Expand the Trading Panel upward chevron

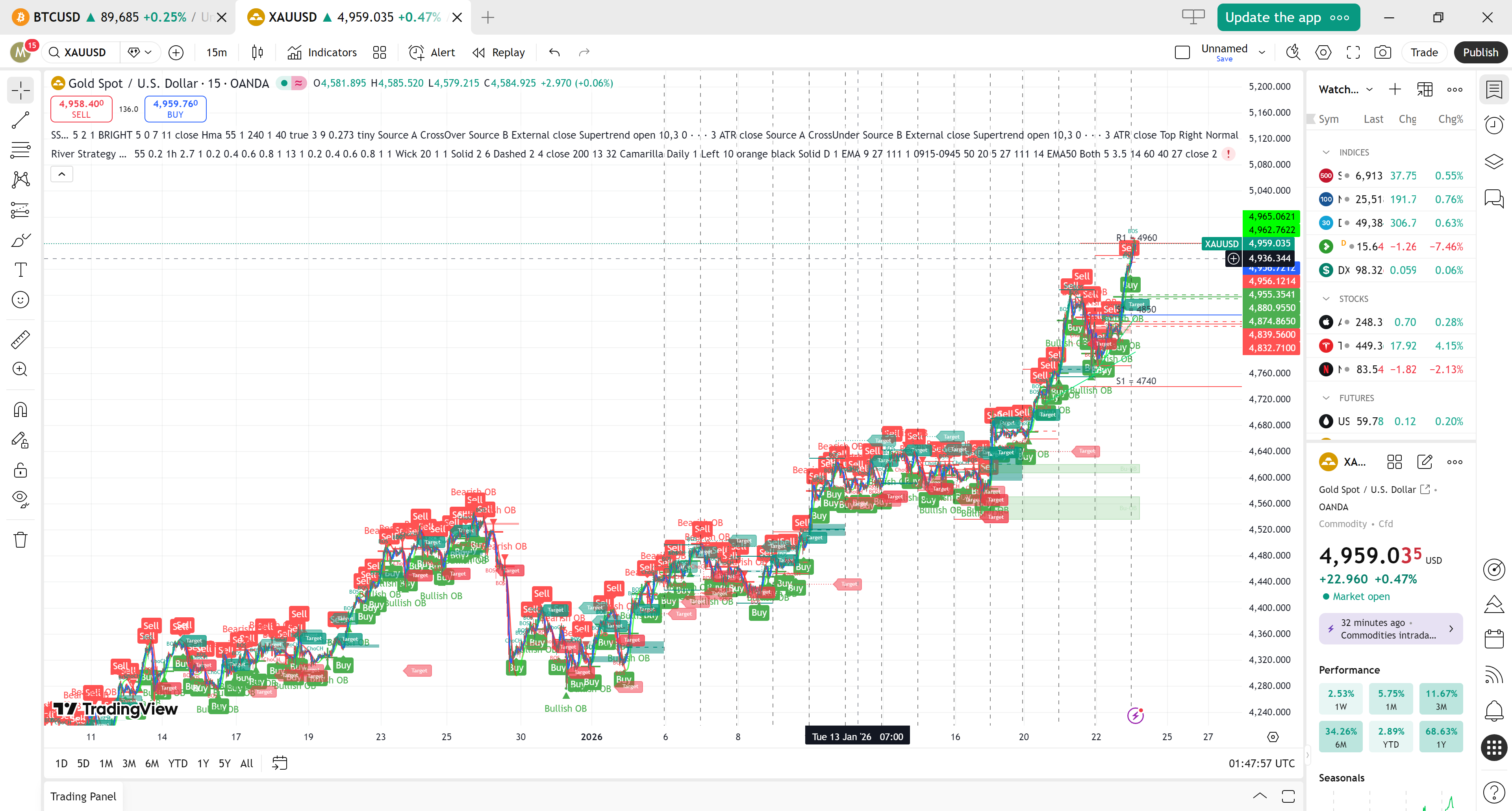coord(1260,796)
